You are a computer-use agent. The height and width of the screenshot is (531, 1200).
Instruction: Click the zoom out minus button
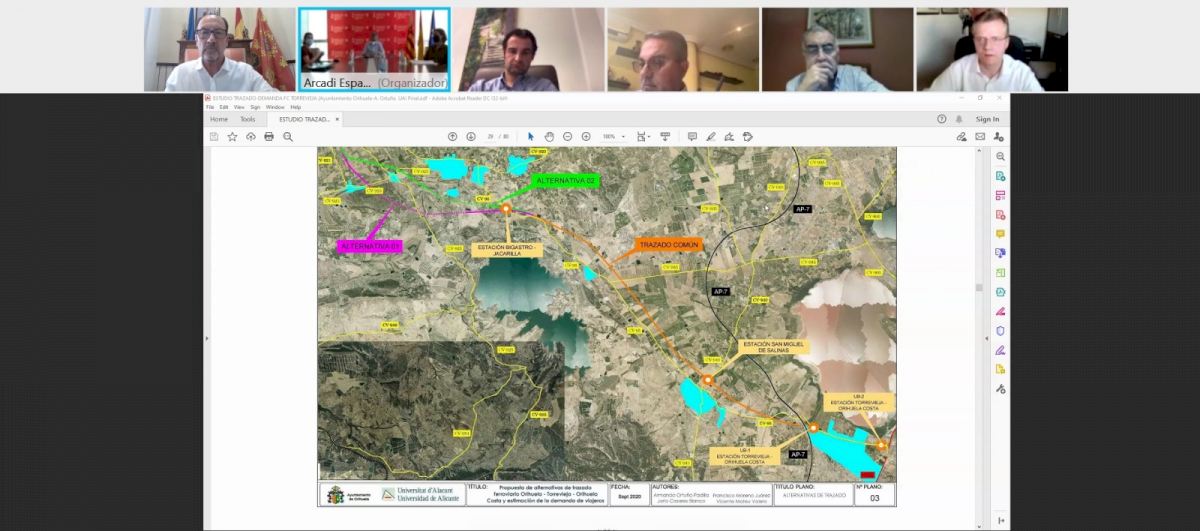567,136
